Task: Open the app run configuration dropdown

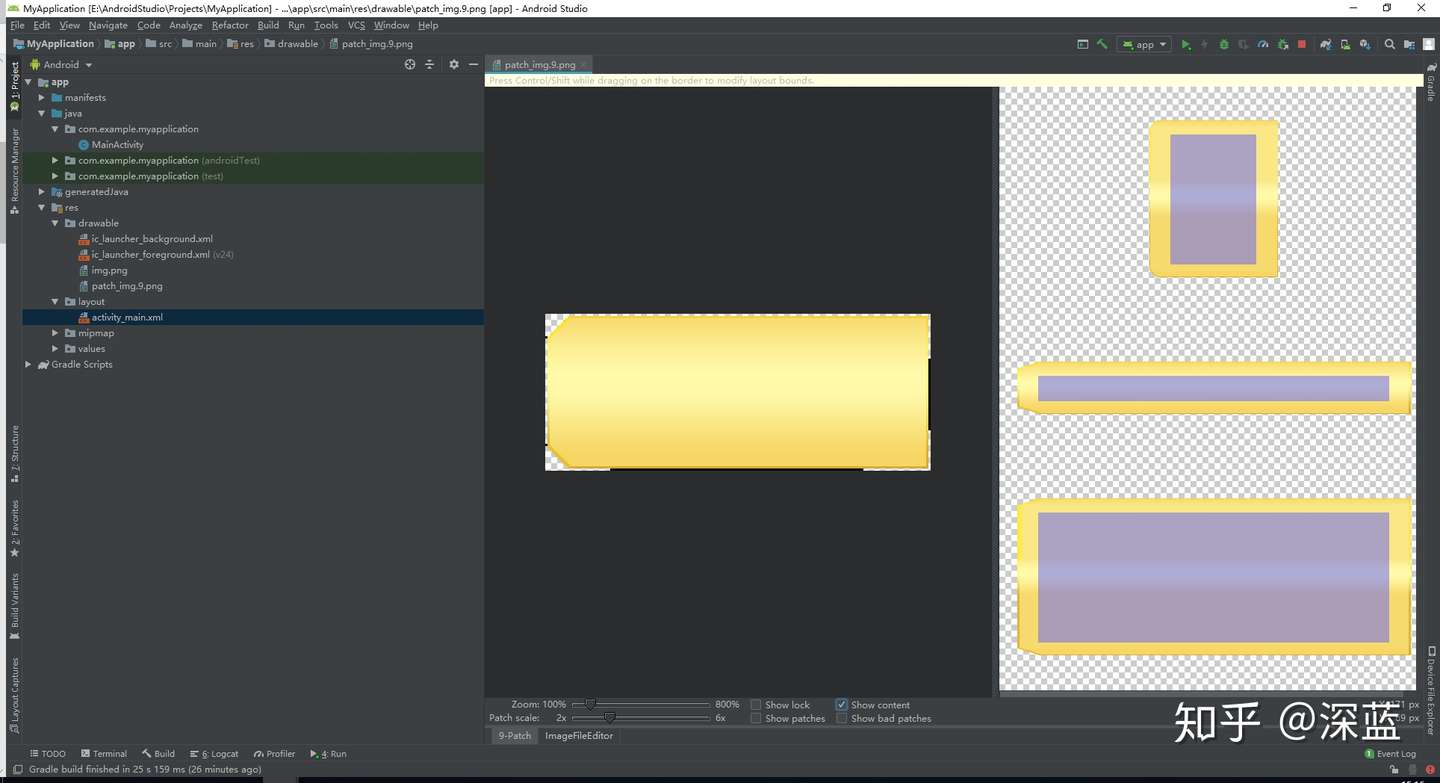Action: 1145,44
